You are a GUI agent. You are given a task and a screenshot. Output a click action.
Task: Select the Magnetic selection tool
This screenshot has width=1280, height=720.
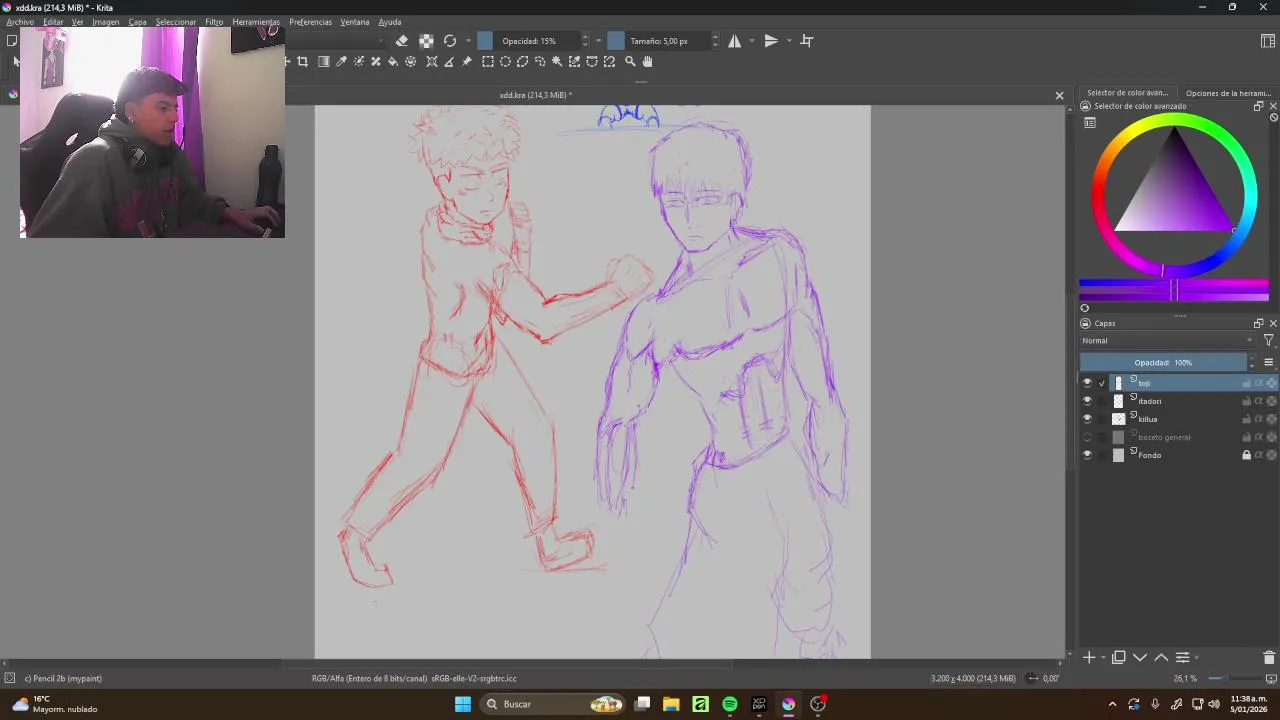609,62
